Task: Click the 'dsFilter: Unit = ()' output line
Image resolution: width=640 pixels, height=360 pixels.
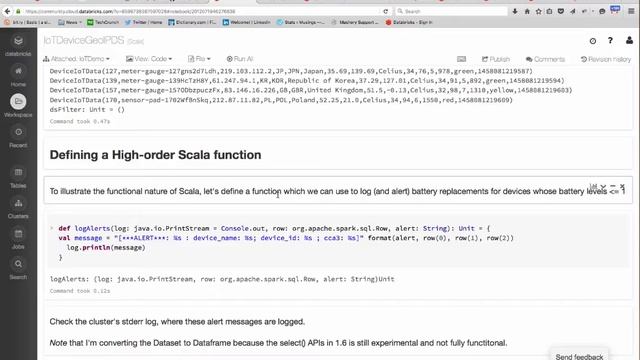Action: click(x=87, y=109)
